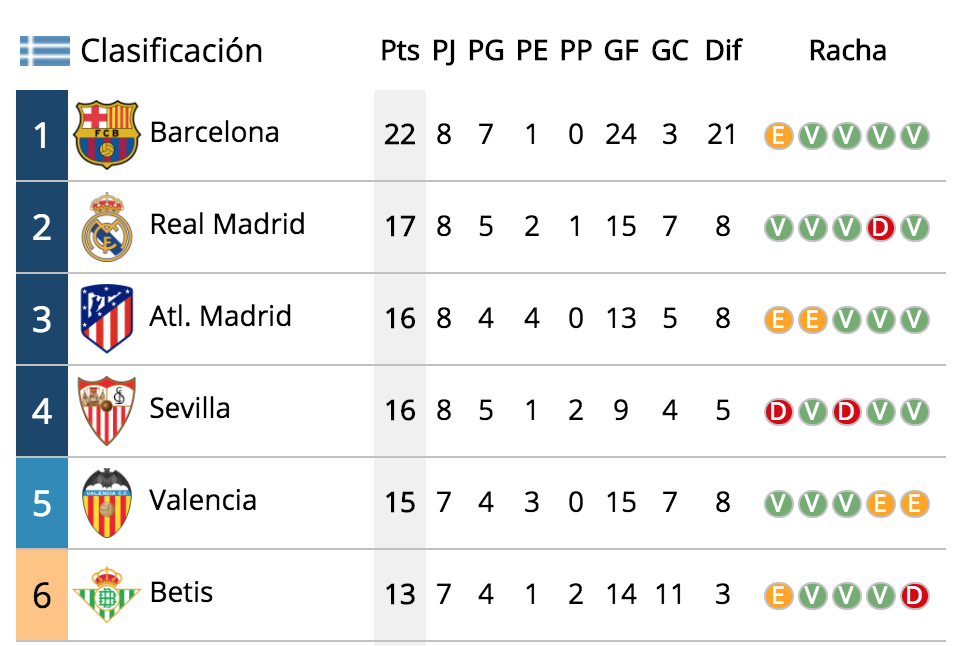Click the Valencia club crest

107,503
